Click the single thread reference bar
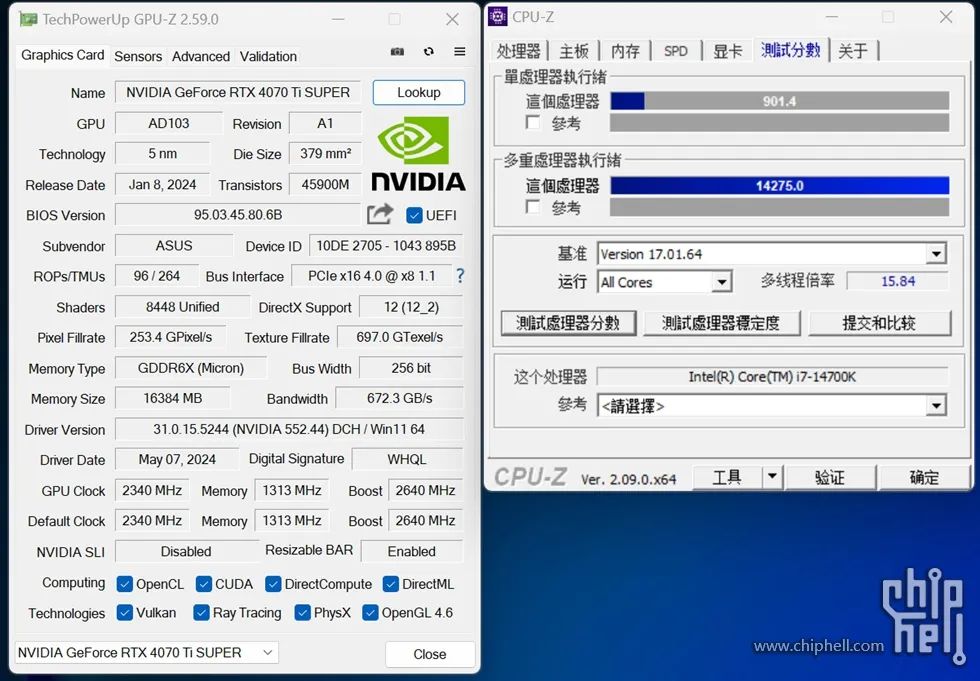The height and width of the screenshot is (681, 980). click(x=779, y=122)
